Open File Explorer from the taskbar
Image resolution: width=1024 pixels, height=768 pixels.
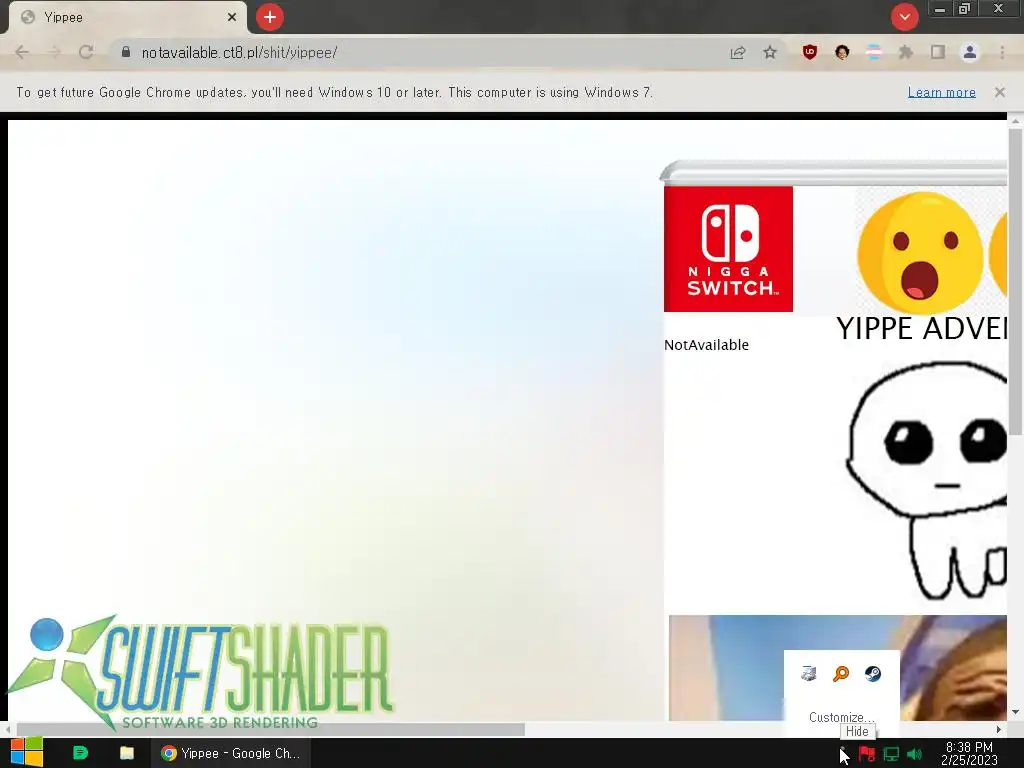pyautogui.click(x=127, y=753)
